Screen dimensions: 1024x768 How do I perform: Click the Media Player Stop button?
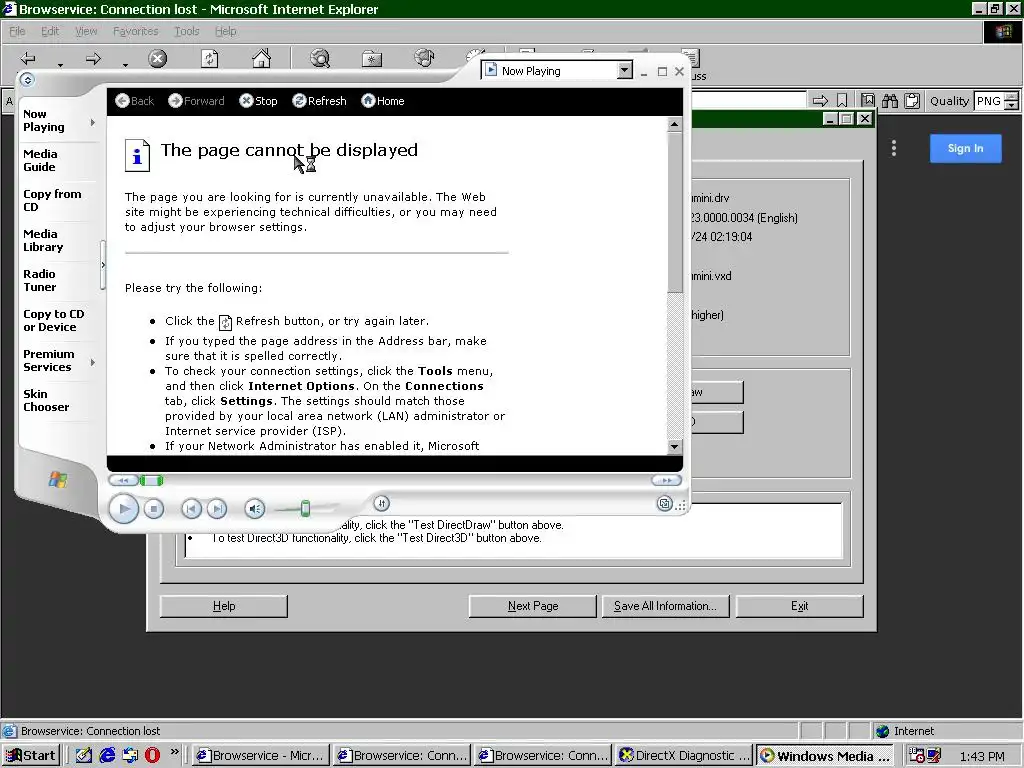click(x=153, y=509)
